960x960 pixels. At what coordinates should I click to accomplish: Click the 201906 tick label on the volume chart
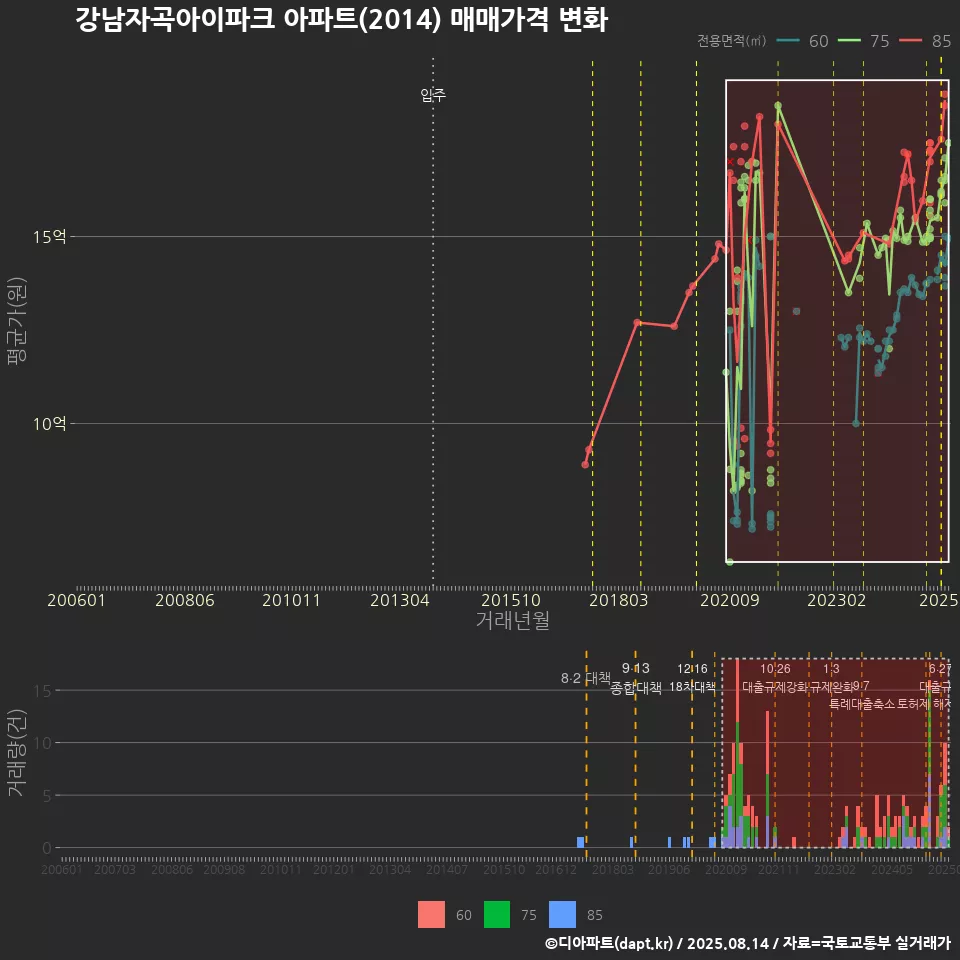coord(669,869)
